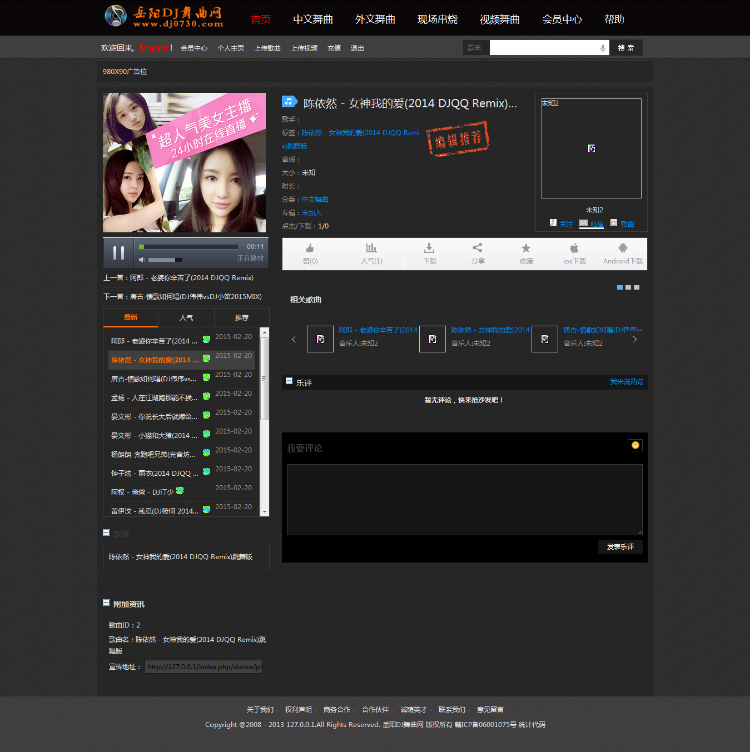
Task: Play 钟子炫 song in playlist
Action: [154, 473]
